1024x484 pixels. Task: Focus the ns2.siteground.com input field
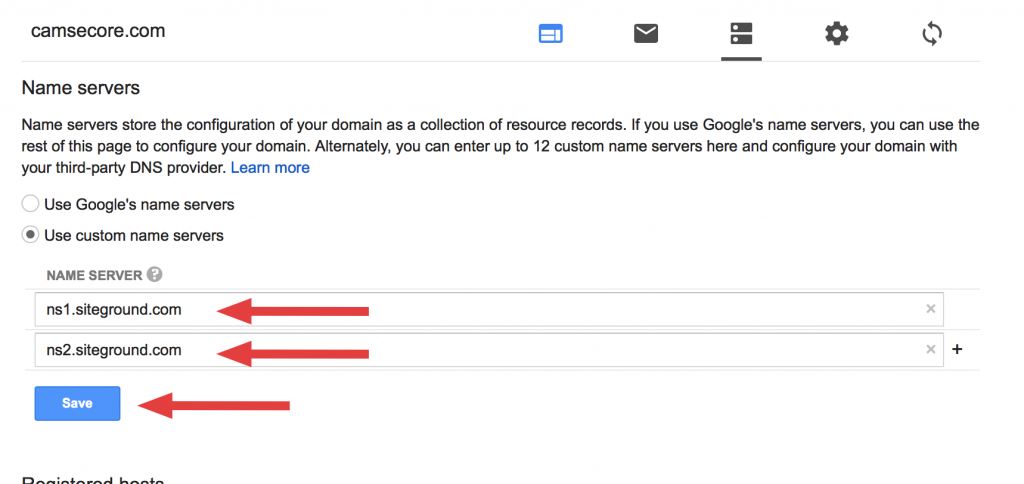[x=489, y=350]
